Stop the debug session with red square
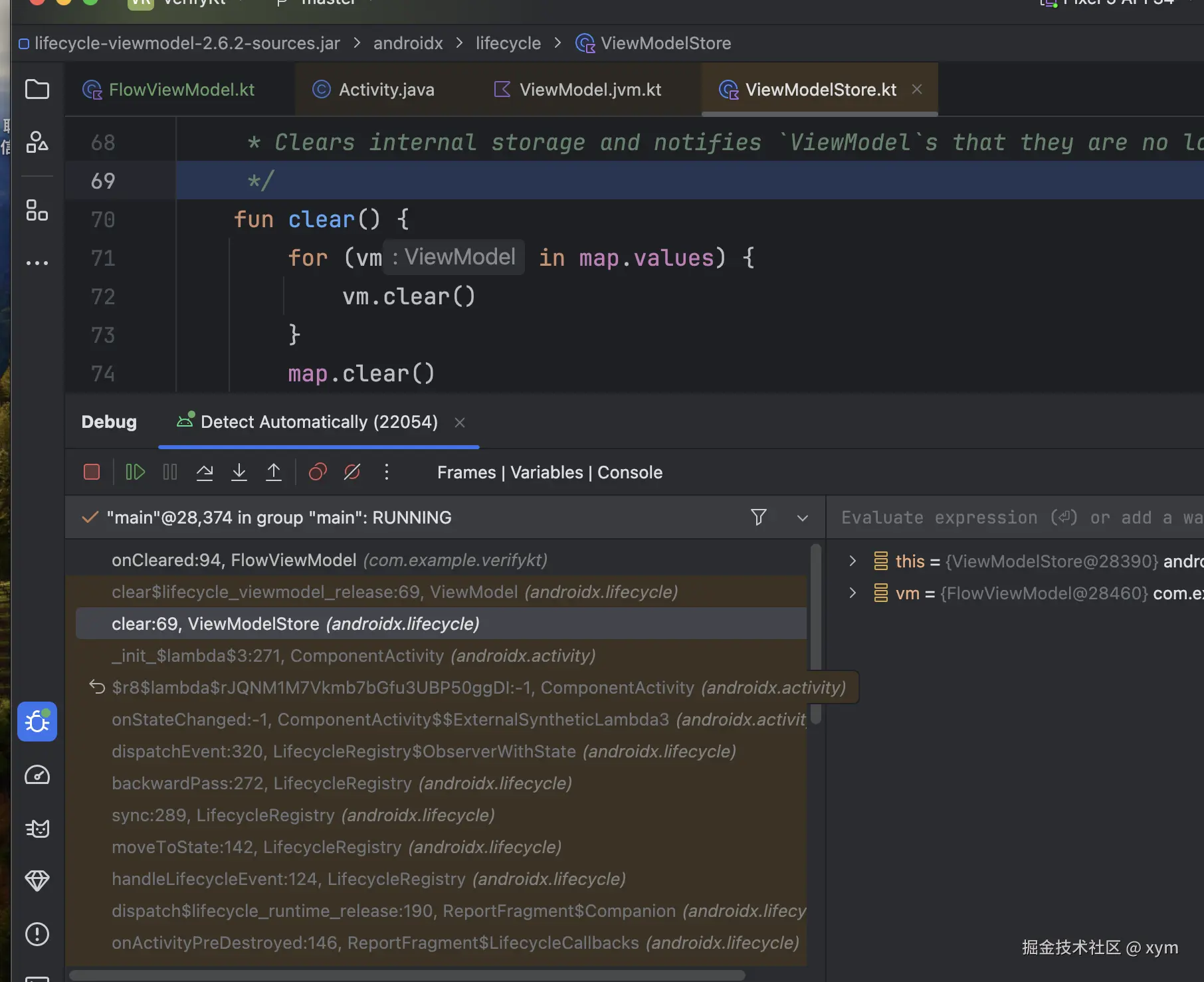 click(92, 472)
